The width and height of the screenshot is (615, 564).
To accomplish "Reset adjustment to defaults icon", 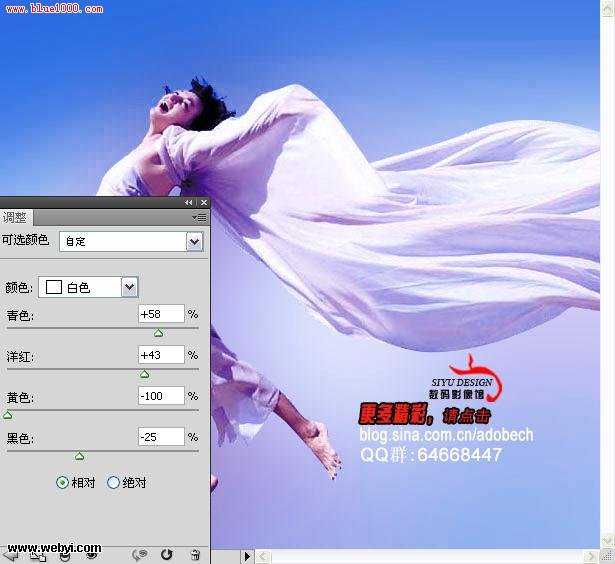I will [167, 554].
